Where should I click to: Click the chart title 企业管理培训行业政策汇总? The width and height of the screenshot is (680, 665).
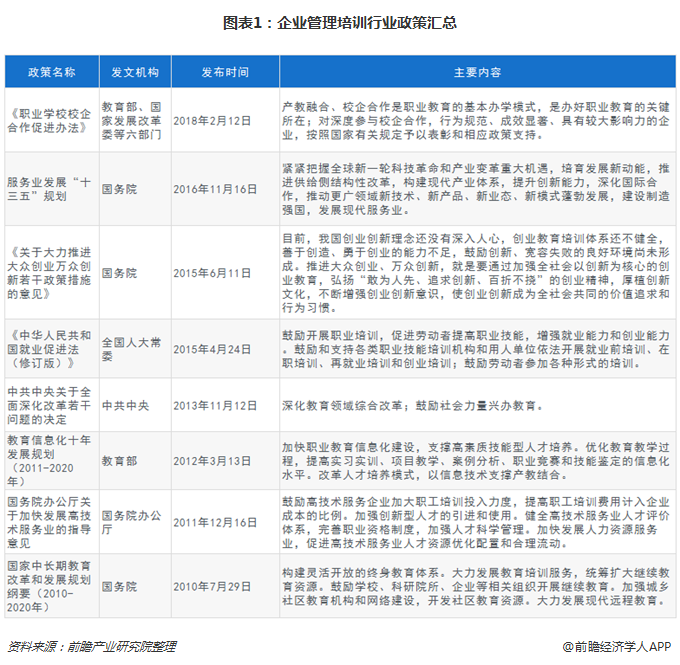point(339,22)
